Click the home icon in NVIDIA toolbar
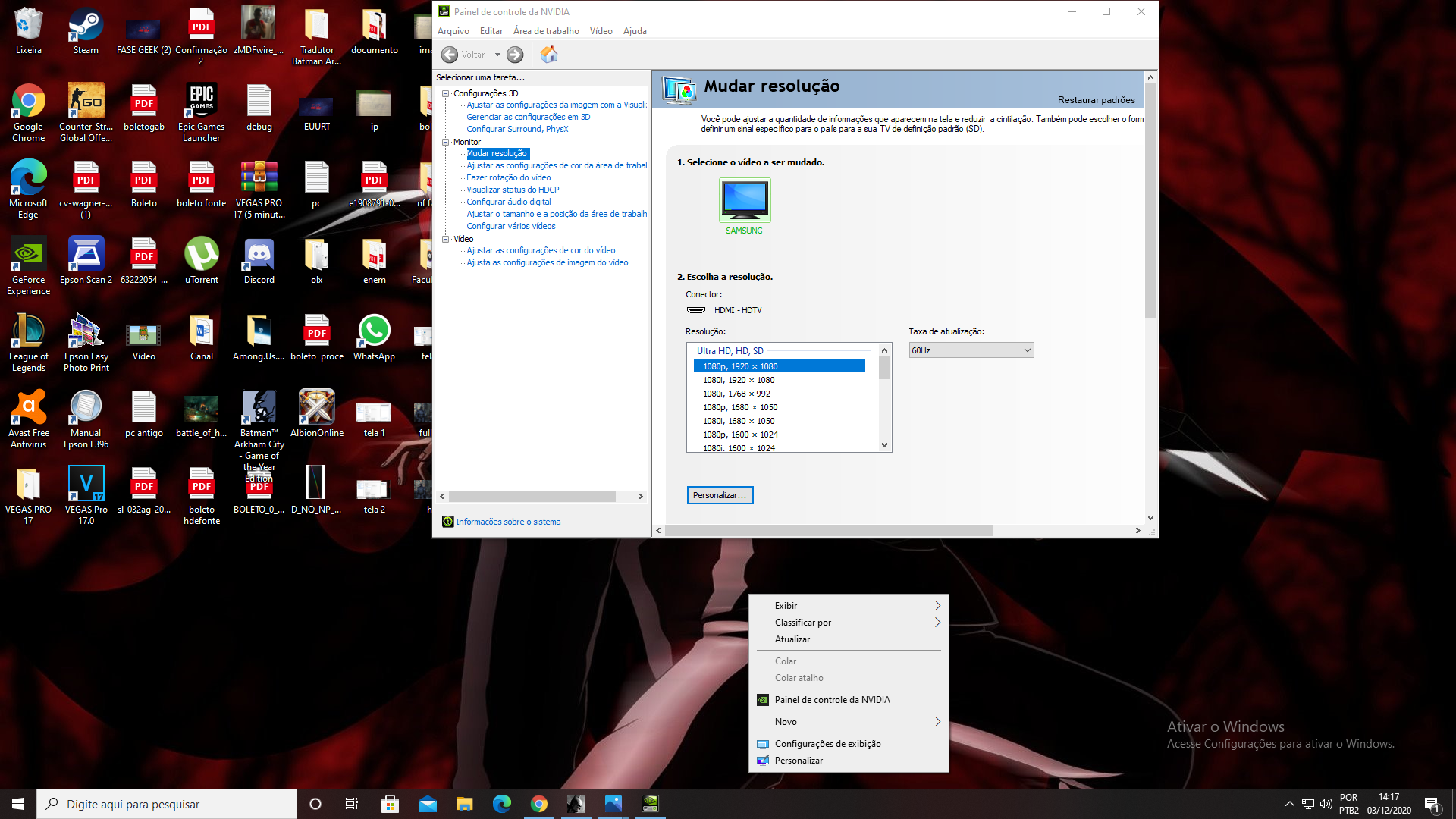The height and width of the screenshot is (819, 1456). click(x=549, y=55)
